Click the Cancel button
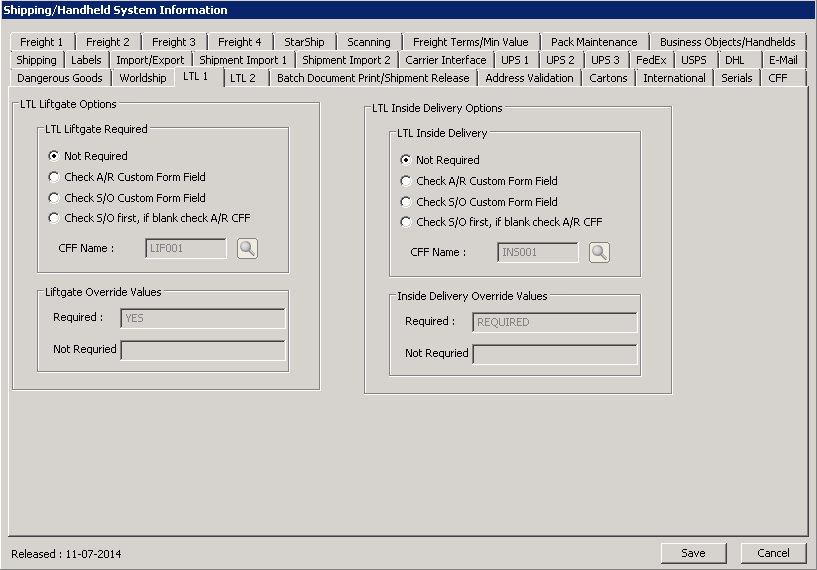Image resolution: width=817 pixels, height=570 pixels. pyautogui.click(x=773, y=553)
